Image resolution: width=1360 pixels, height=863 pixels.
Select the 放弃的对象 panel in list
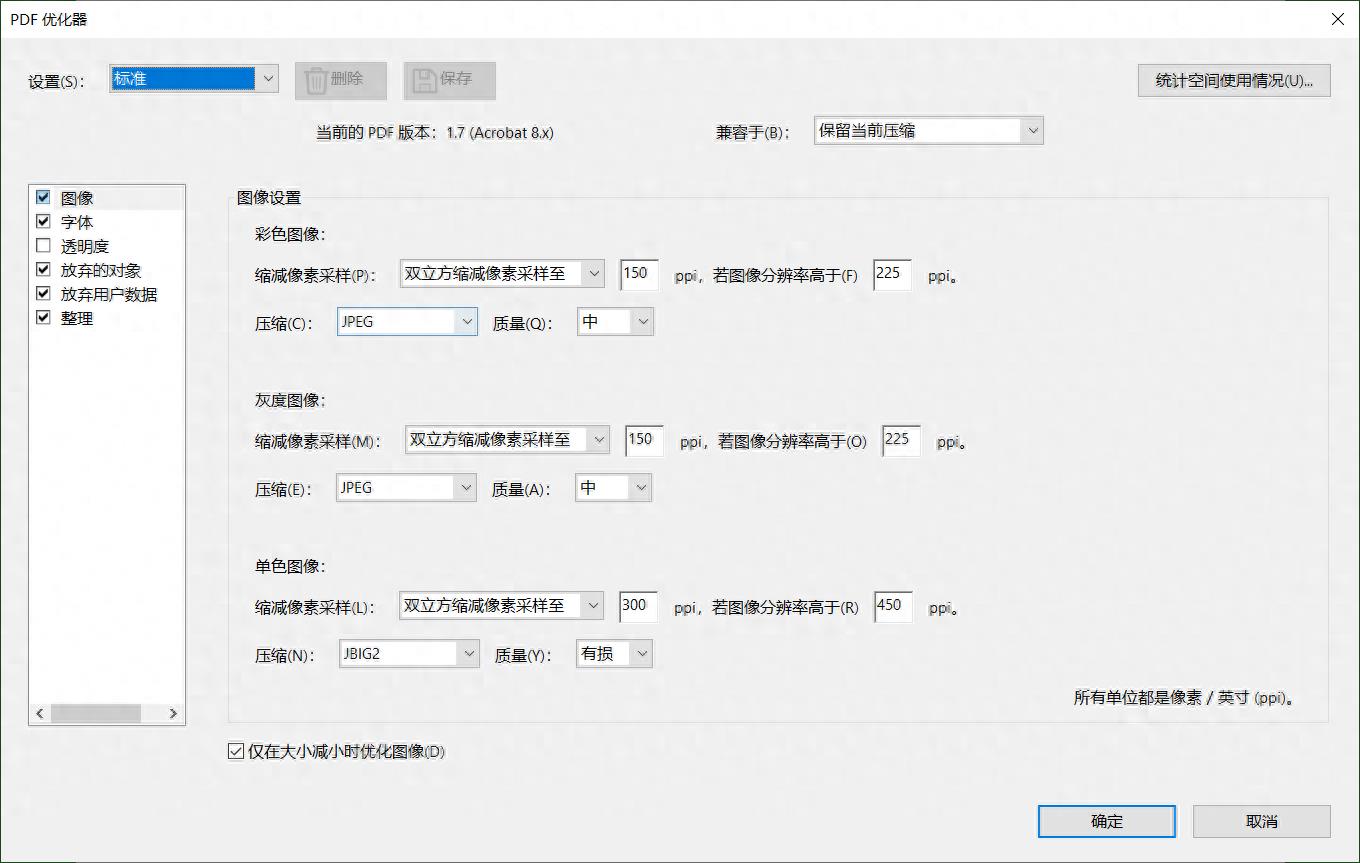101,270
